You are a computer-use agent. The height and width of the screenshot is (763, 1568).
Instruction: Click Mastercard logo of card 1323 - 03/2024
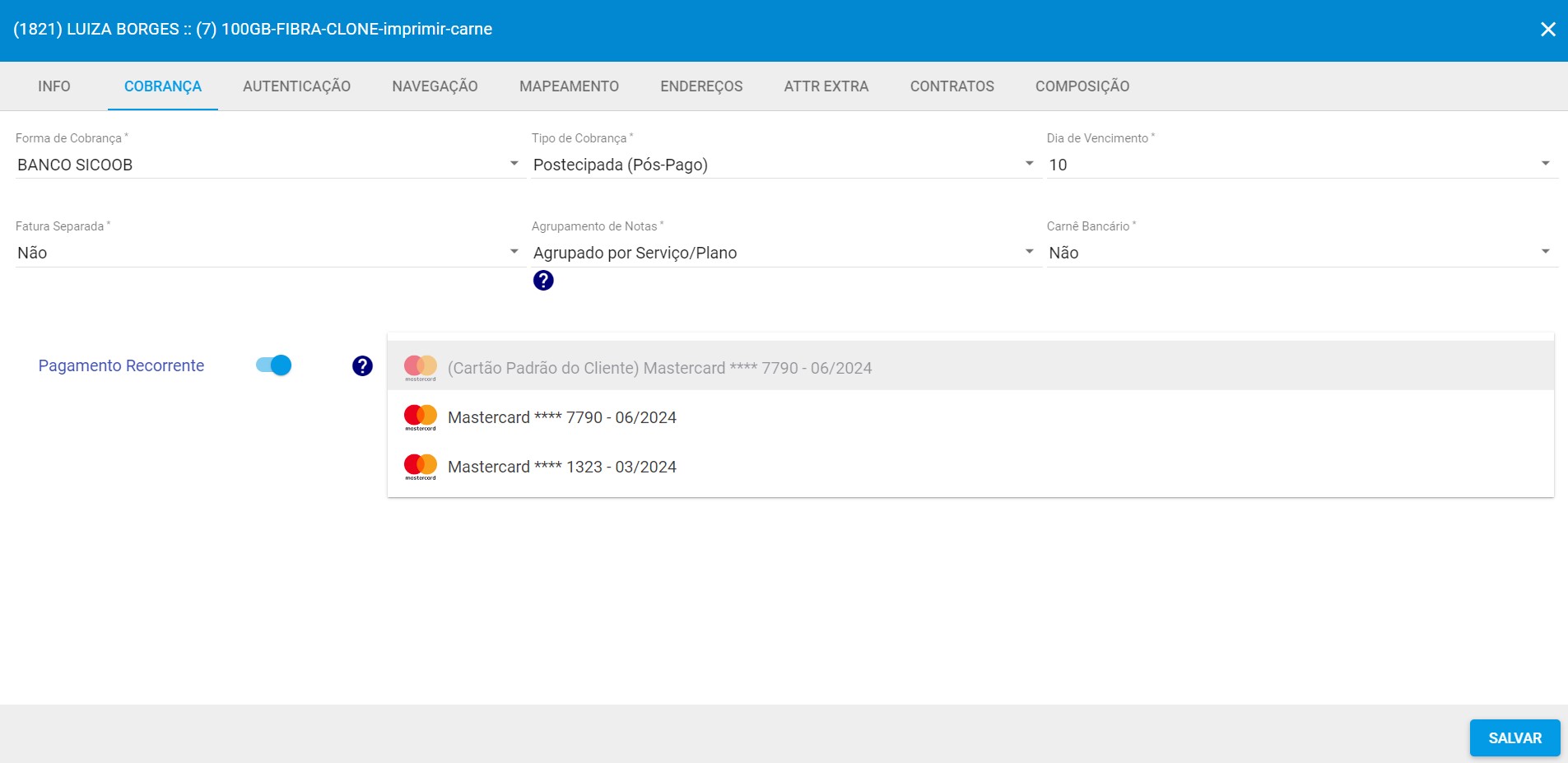point(421,467)
